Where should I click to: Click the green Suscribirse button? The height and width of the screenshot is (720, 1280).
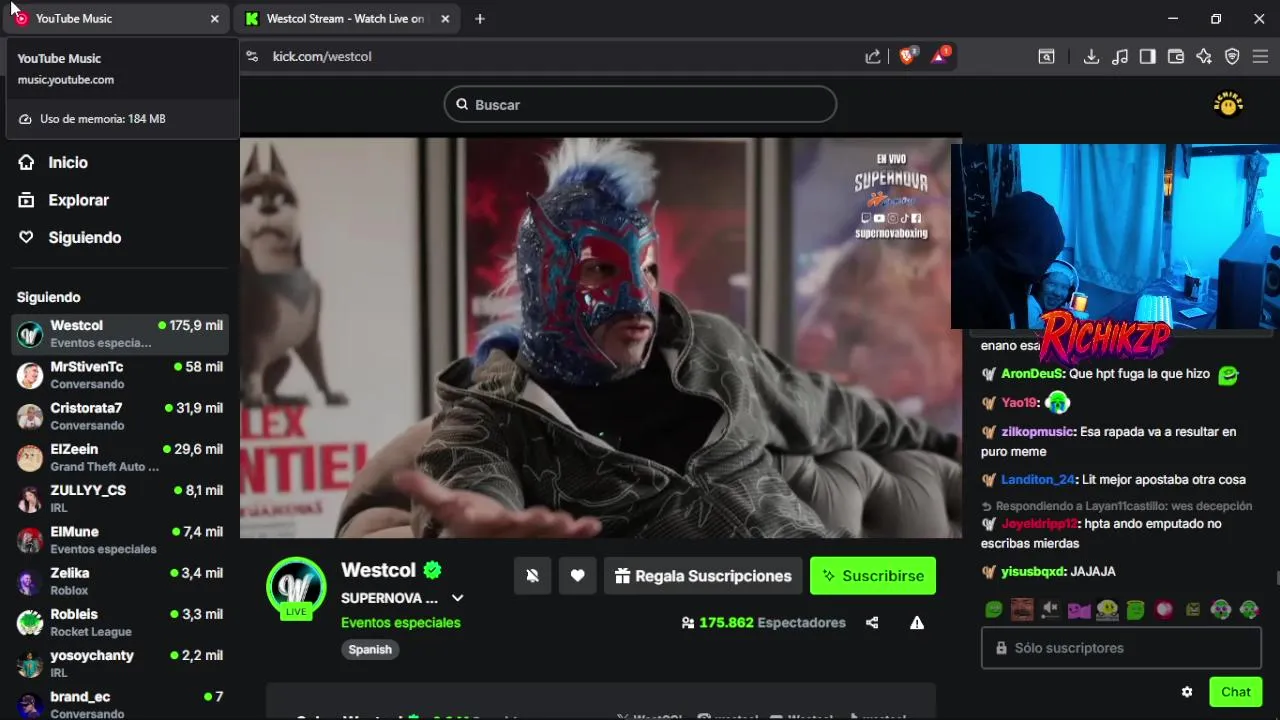873,576
